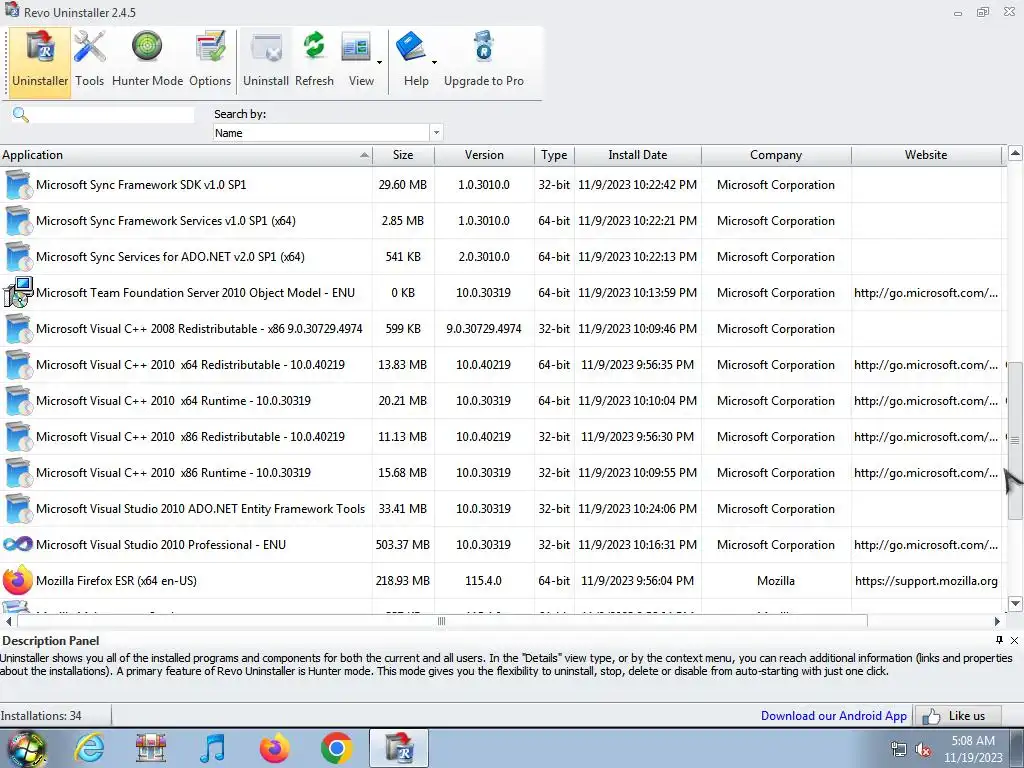Open Firefox from the taskbar
The image size is (1024, 768).
[x=274, y=748]
